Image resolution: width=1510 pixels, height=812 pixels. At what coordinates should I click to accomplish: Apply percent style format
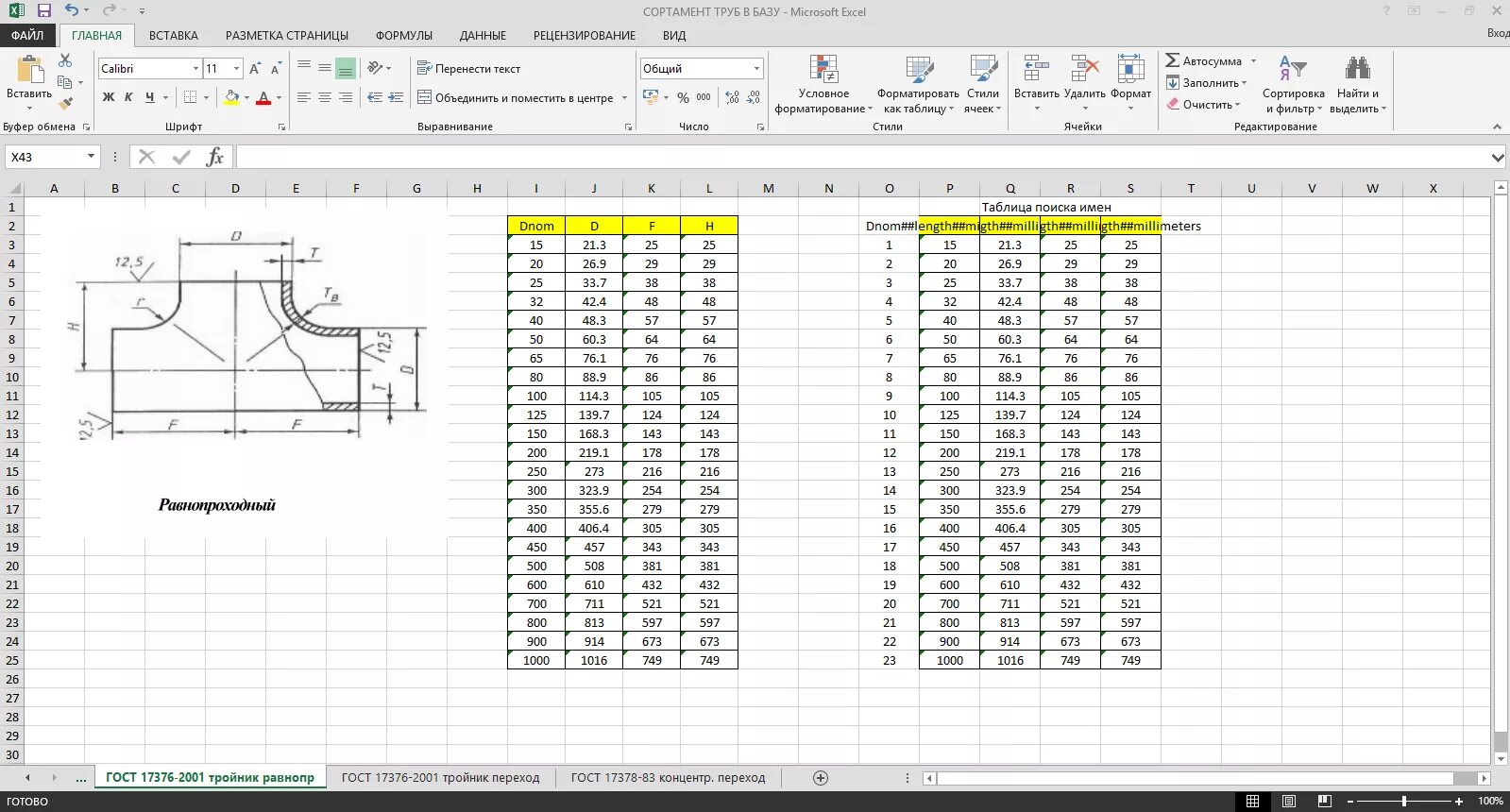(683, 97)
